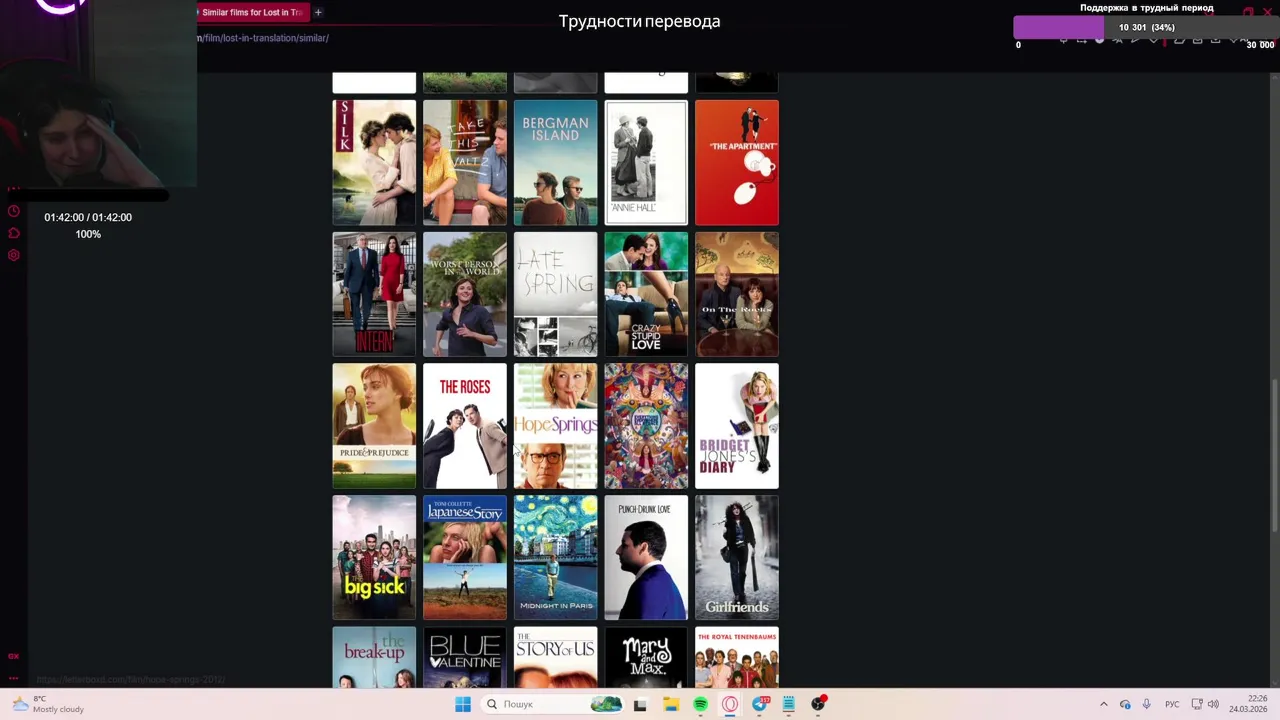
Task: Open the Mary and Max poster
Action: tap(646, 657)
